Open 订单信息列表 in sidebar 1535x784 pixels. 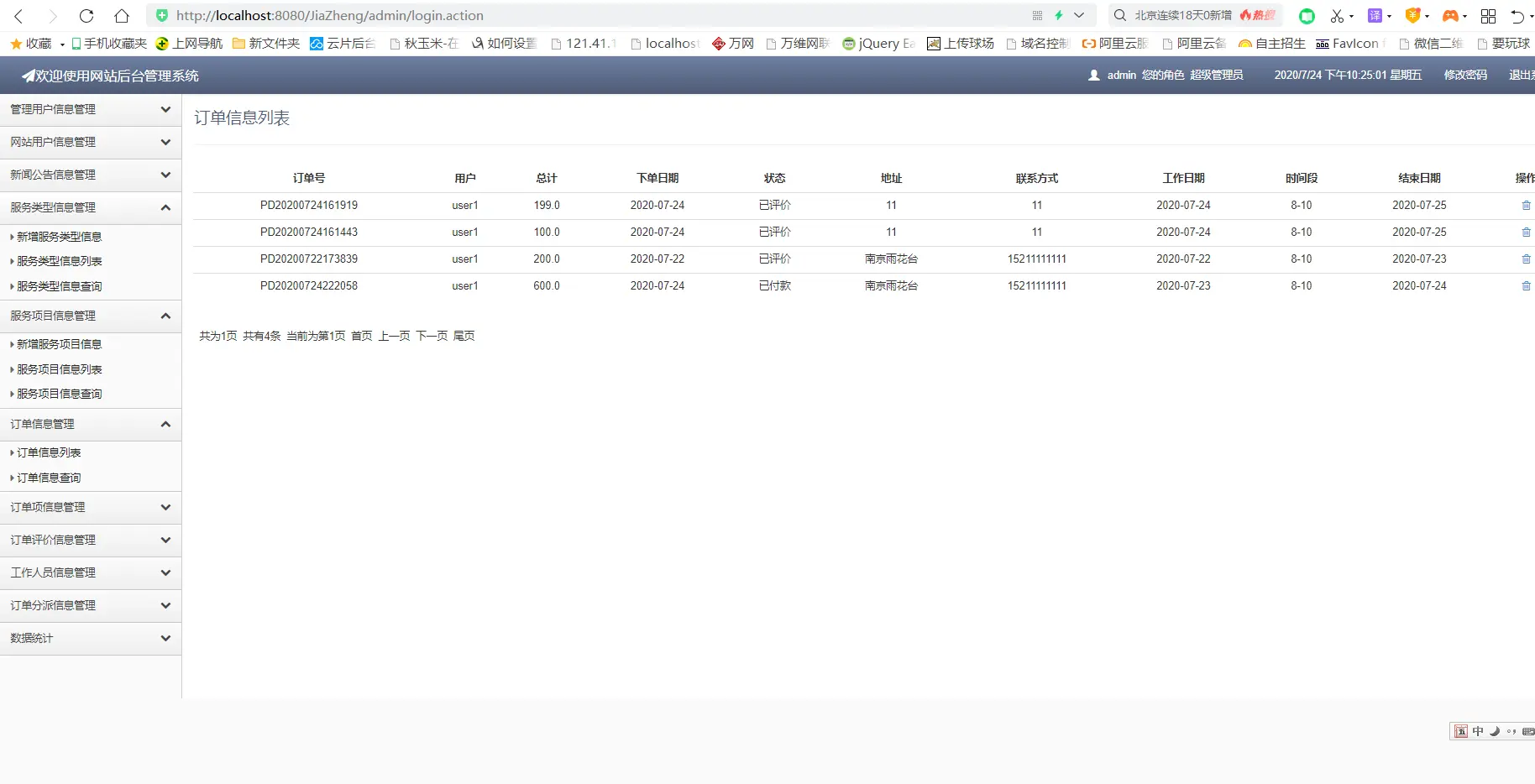[49, 452]
